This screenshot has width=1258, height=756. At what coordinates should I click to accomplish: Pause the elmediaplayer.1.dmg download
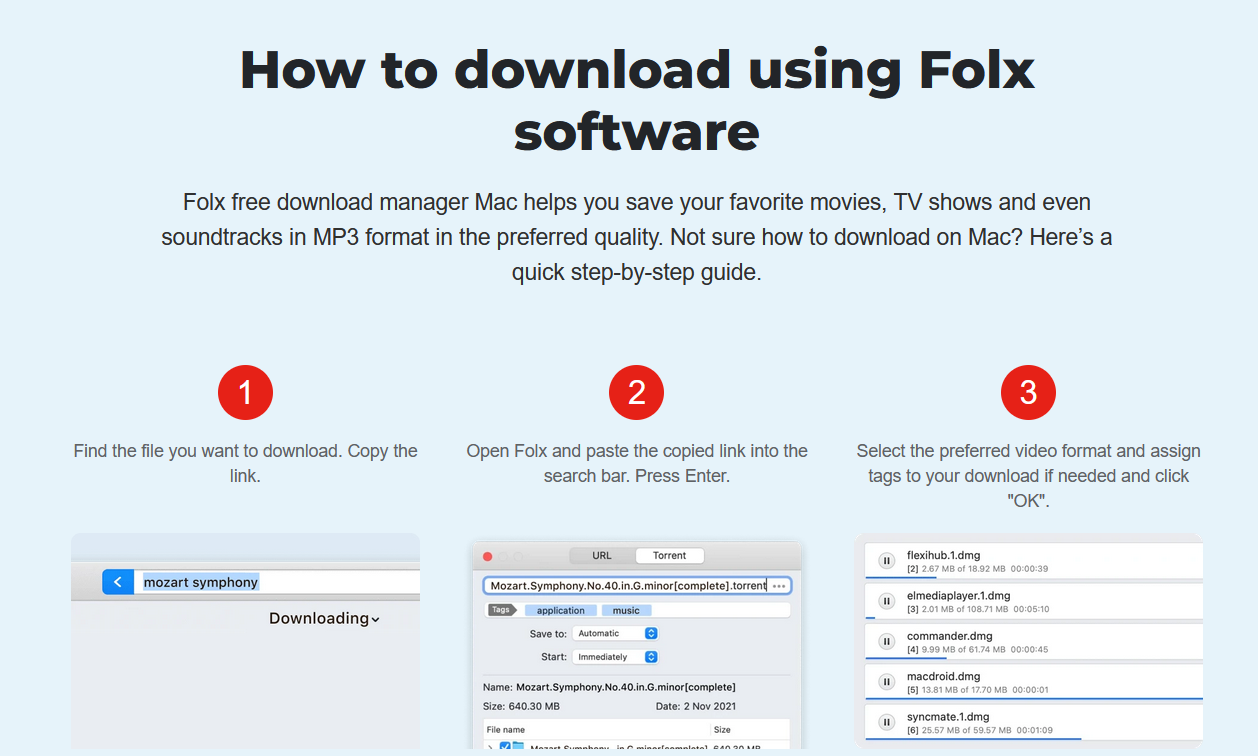886,601
